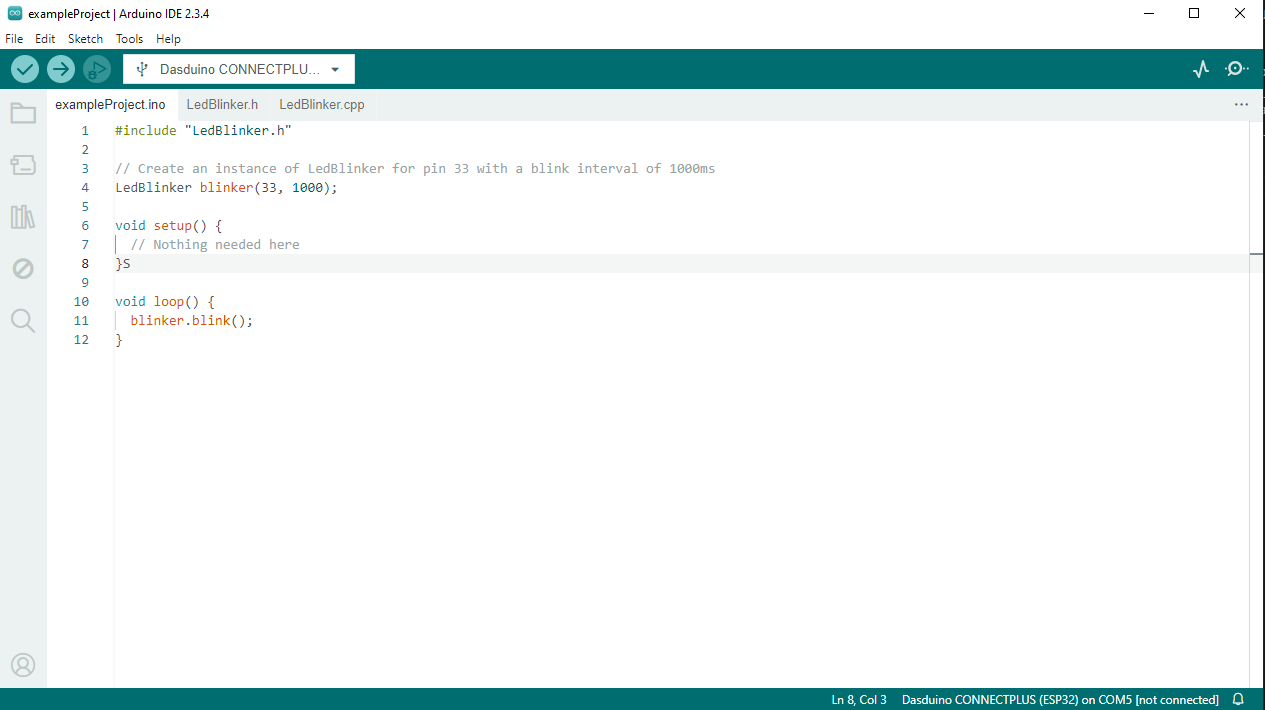Open the Serial Monitor icon
Screen dimensions: 1265x710
coord(1237,69)
